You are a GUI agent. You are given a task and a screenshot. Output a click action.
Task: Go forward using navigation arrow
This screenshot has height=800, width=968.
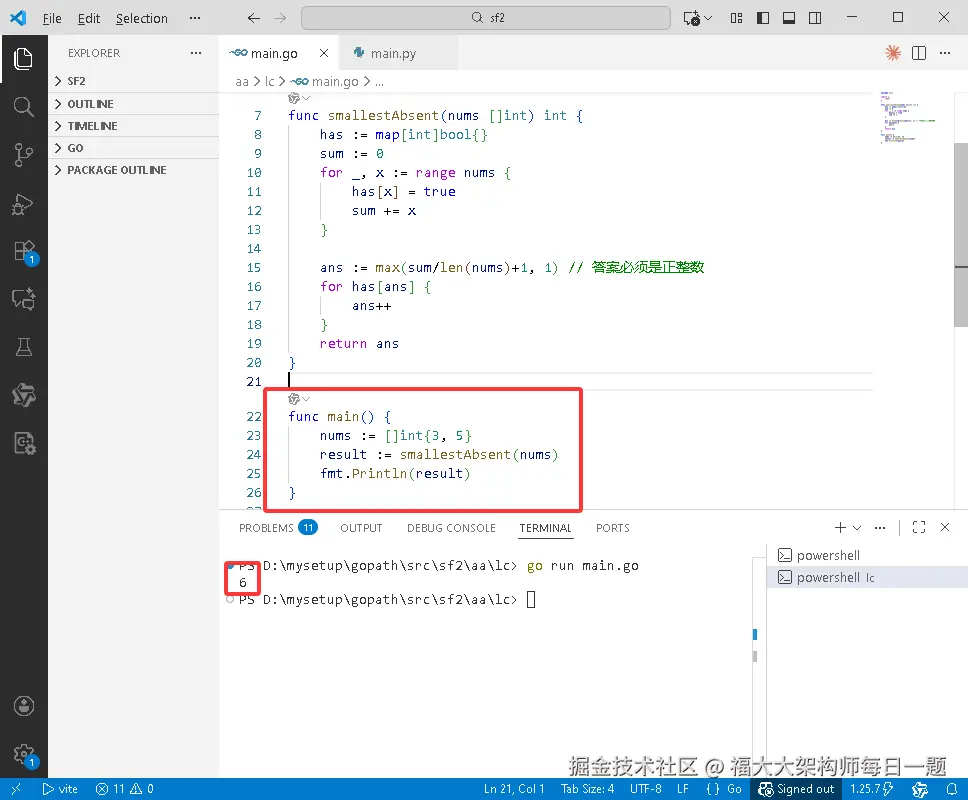point(280,18)
